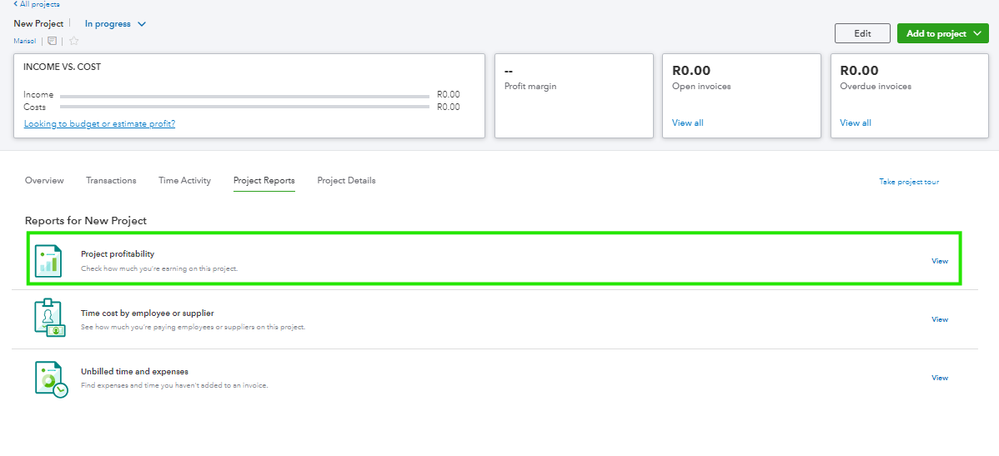View Unbilled time and expenses report
This screenshot has height=456, width=999.
(939, 378)
